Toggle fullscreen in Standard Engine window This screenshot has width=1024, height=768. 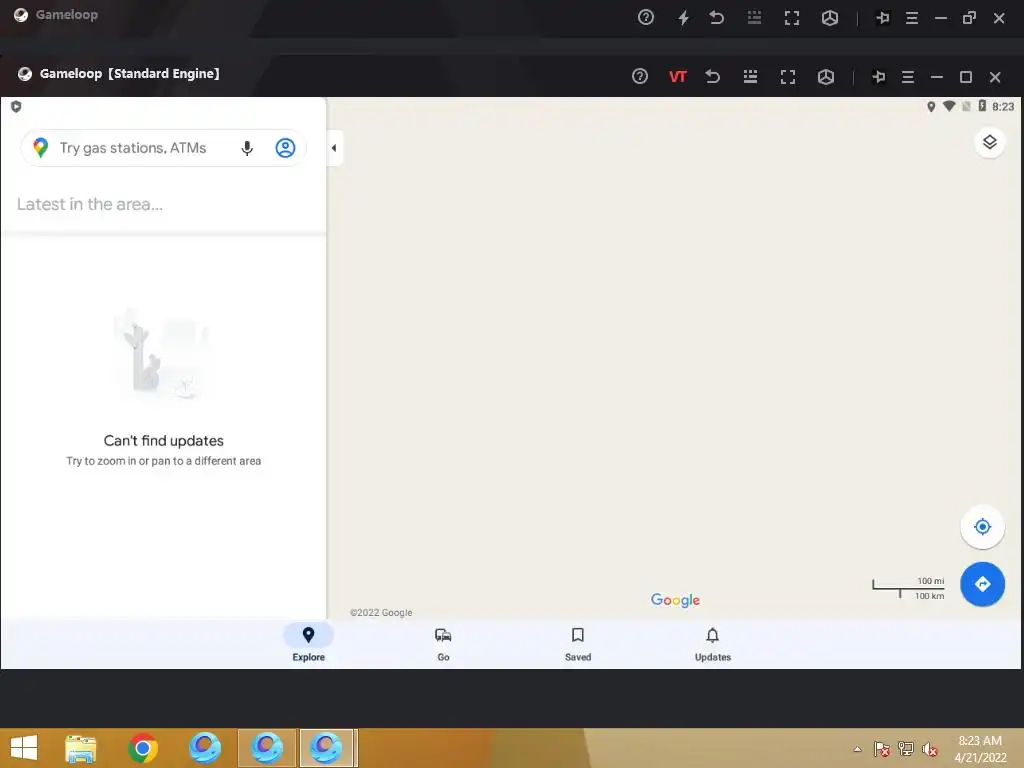[788, 77]
